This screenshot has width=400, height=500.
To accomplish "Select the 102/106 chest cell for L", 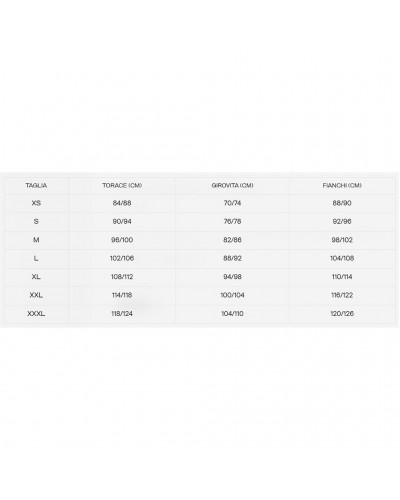I will click(122, 258).
